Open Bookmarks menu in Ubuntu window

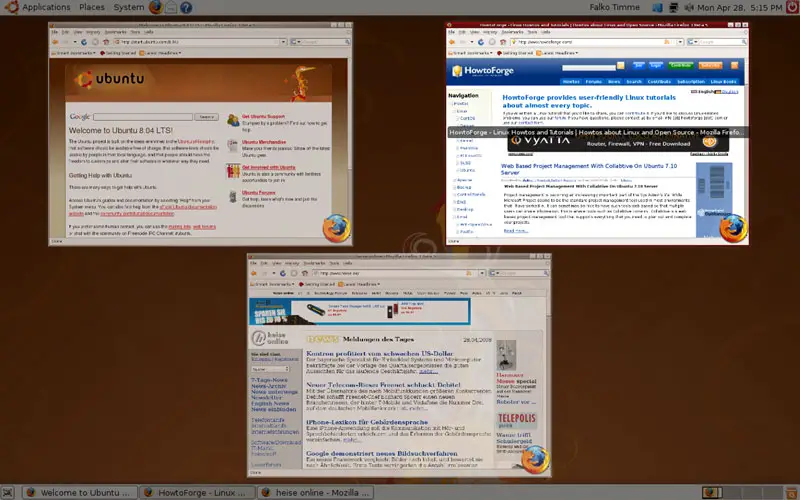pos(115,32)
